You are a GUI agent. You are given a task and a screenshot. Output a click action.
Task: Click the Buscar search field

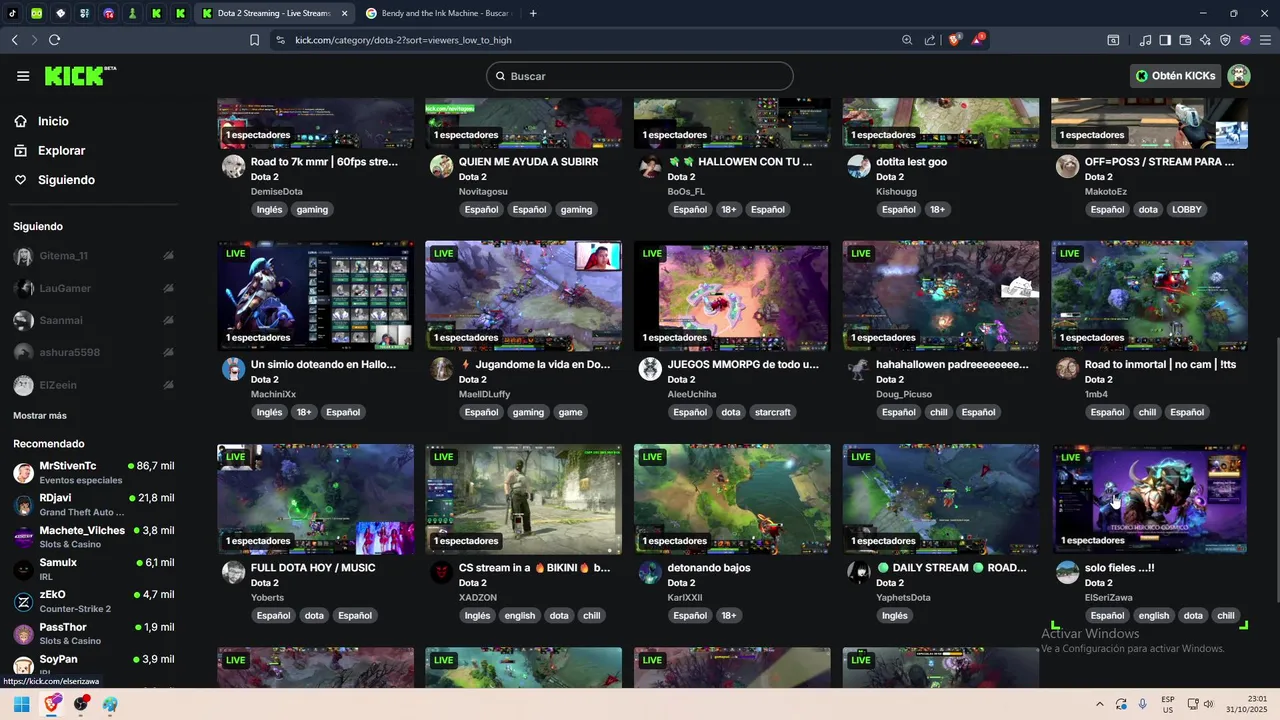coord(640,76)
